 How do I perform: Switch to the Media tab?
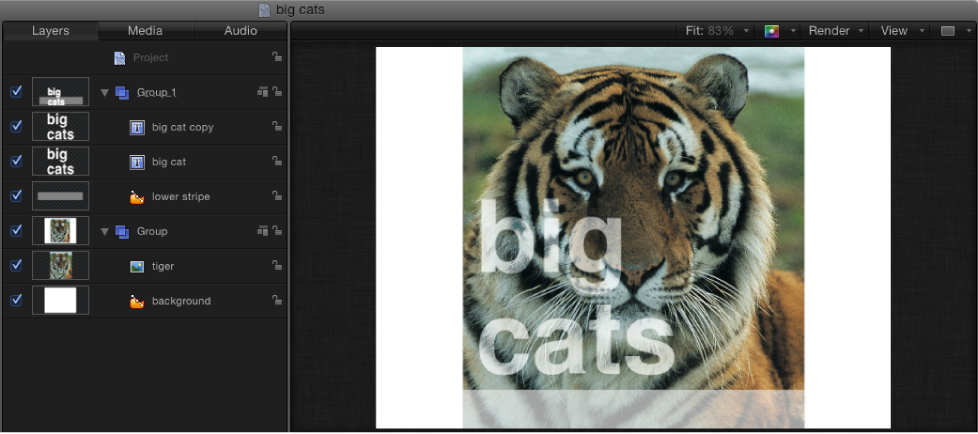coord(145,31)
